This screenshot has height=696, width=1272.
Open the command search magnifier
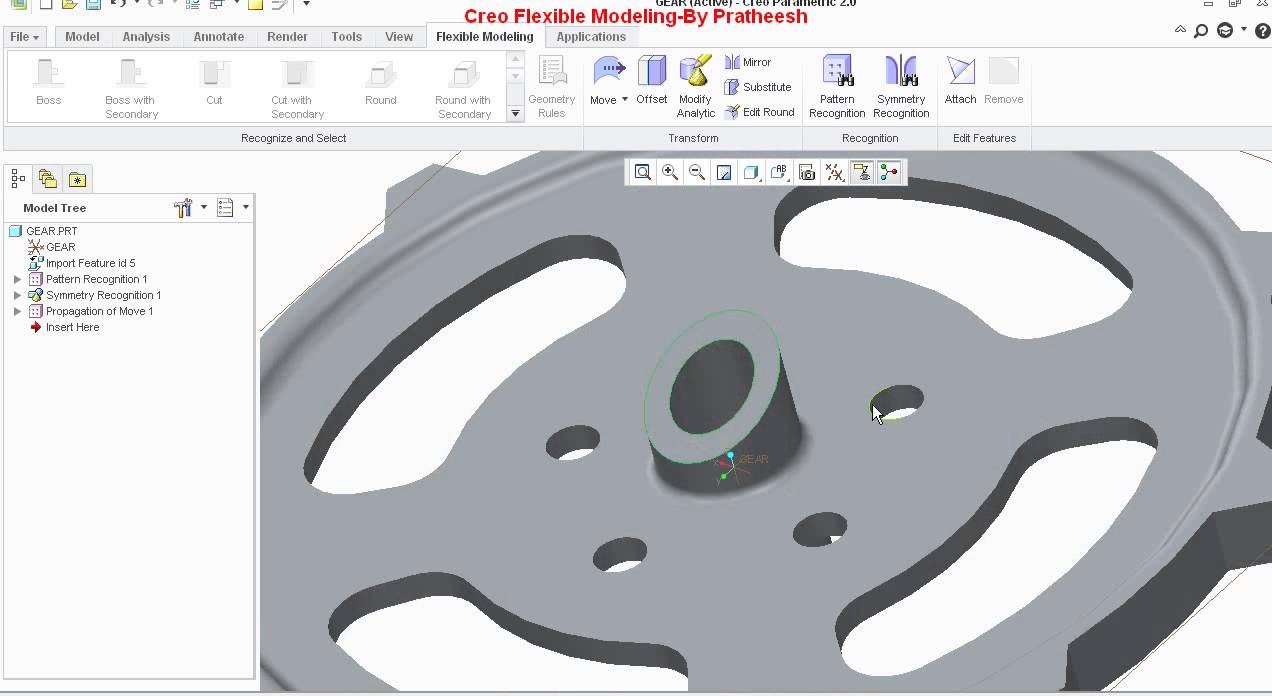click(x=1201, y=31)
